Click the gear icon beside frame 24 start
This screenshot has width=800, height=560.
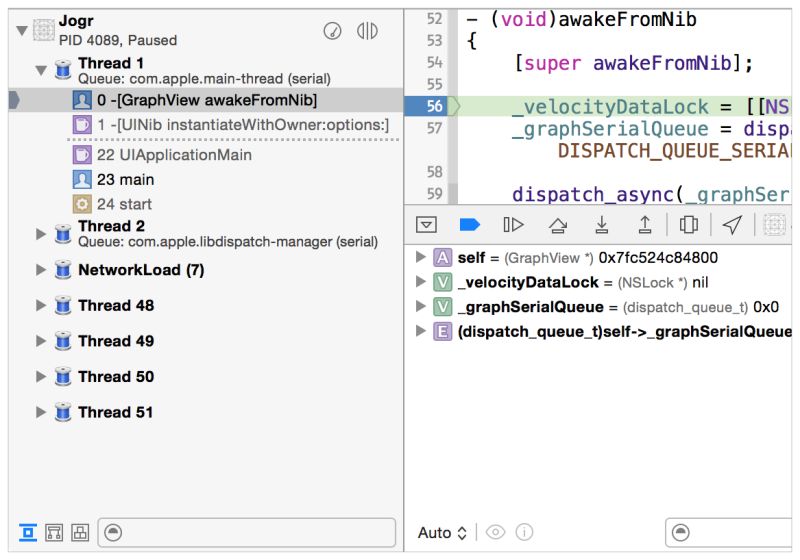coord(82,204)
